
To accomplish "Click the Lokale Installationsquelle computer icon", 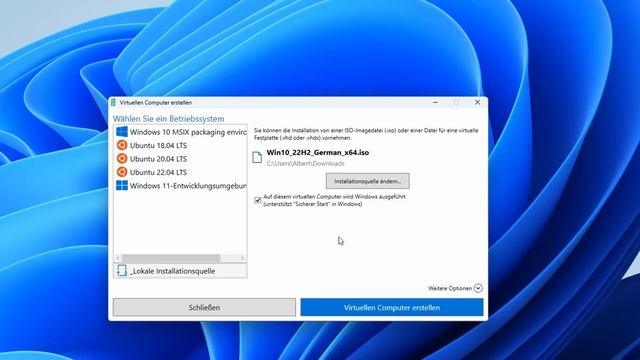I will [x=122, y=271].
